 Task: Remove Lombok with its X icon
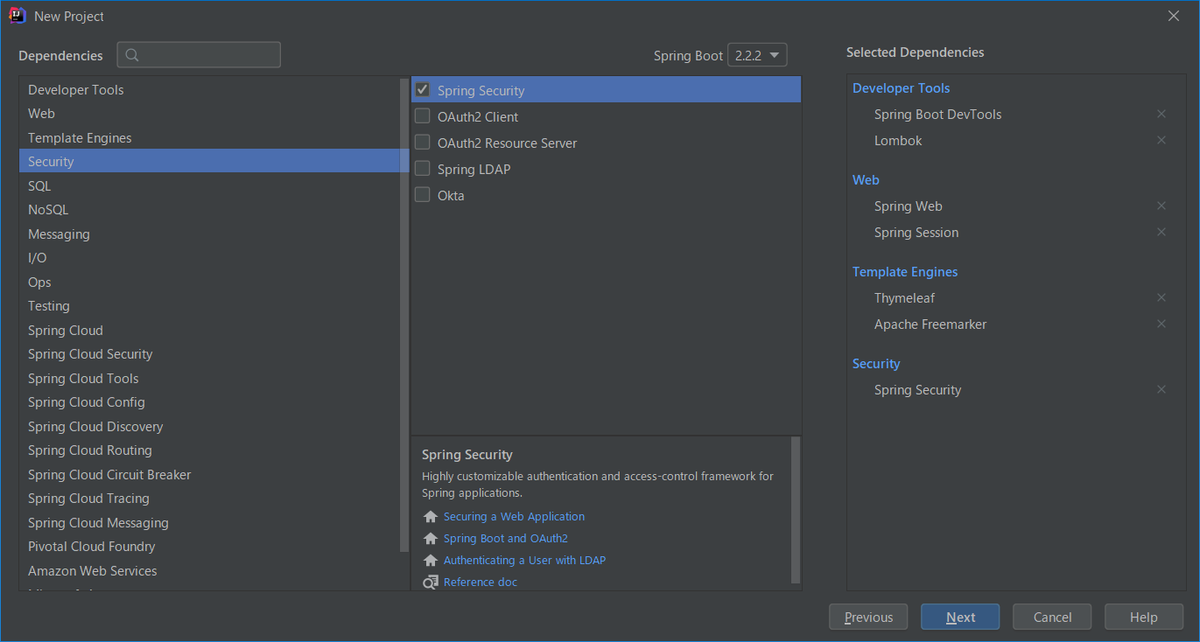click(1161, 140)
